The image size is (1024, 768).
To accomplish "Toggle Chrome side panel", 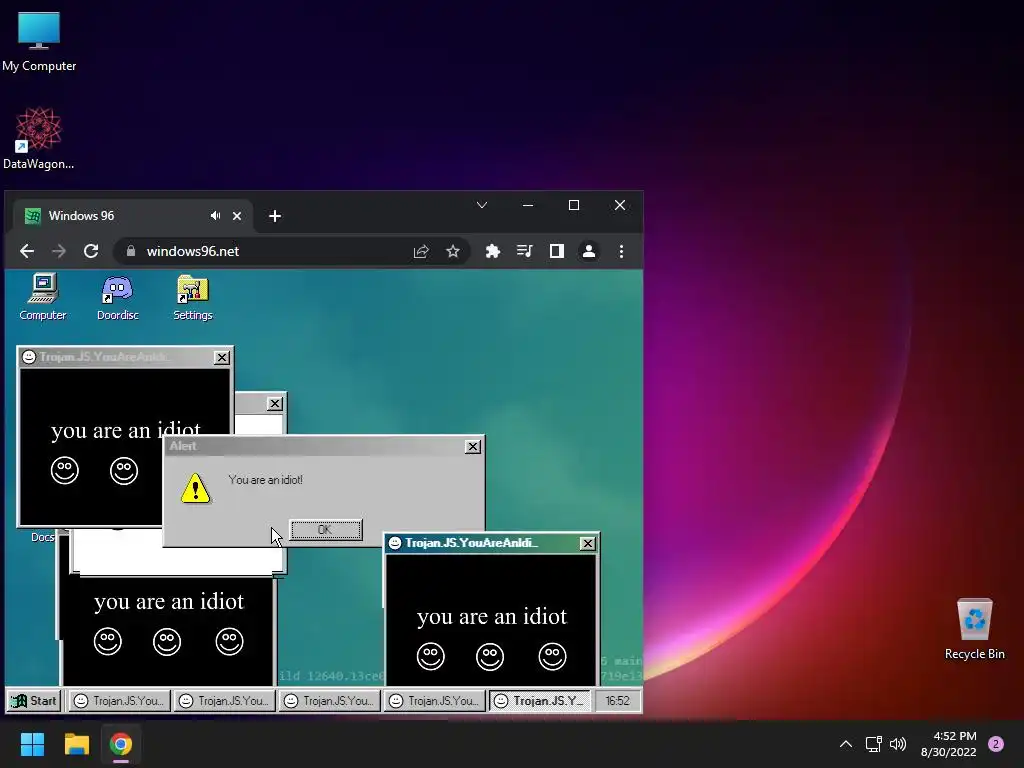I will (556, 251).
